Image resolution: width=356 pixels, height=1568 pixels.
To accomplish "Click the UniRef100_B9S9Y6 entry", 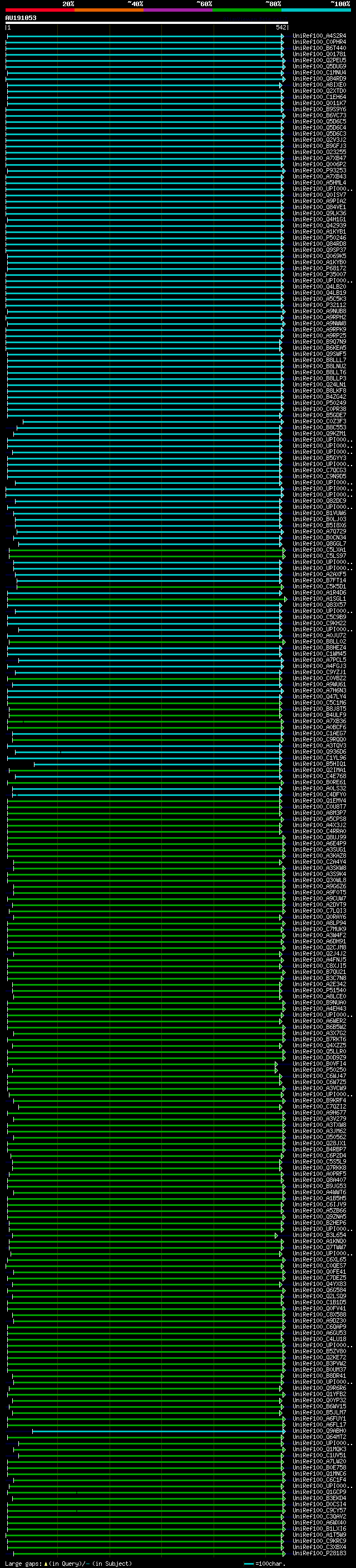I will [x=319, y=109].
